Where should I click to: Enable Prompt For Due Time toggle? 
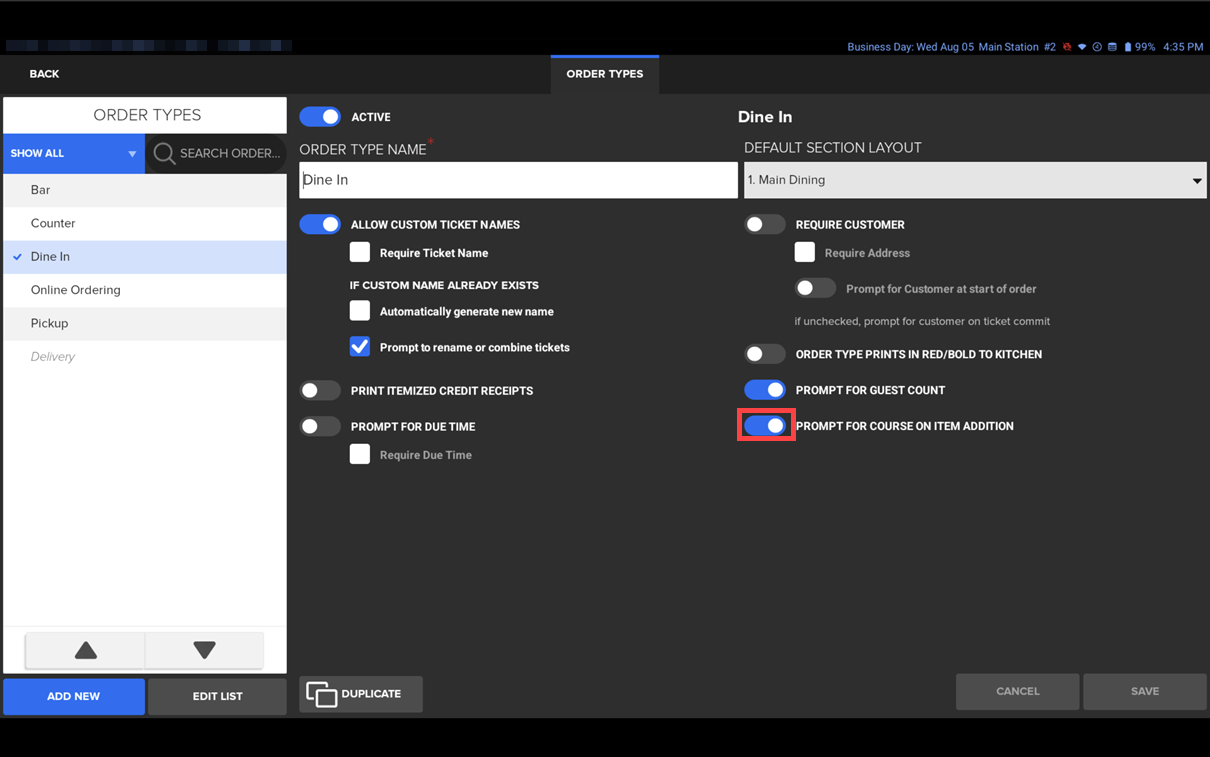(x=320, y=426)
